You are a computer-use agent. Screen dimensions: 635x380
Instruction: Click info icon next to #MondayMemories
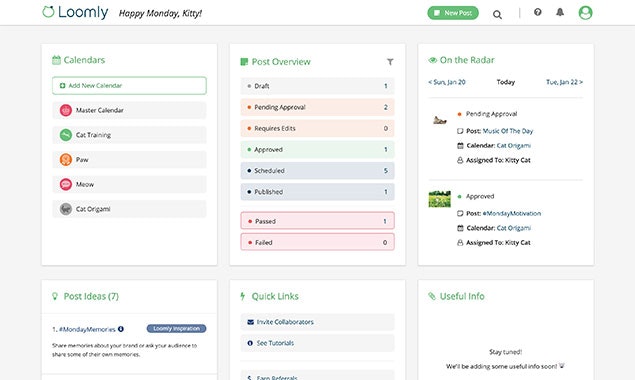click(121, 329)
